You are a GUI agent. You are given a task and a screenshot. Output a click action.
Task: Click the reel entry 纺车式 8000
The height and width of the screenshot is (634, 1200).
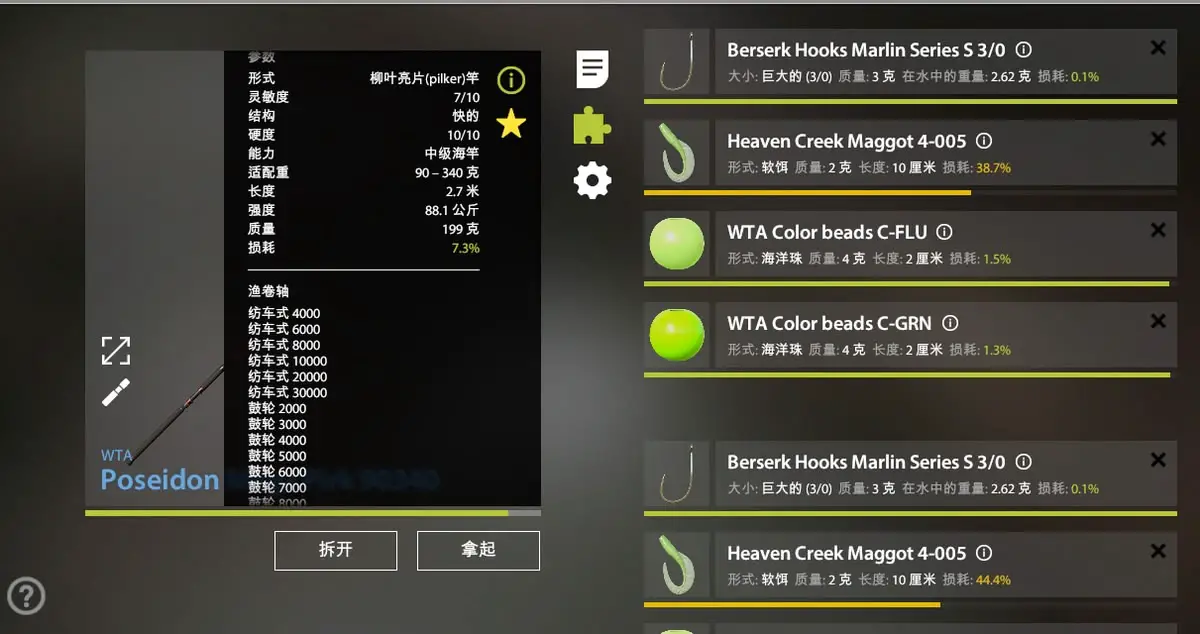284,345
